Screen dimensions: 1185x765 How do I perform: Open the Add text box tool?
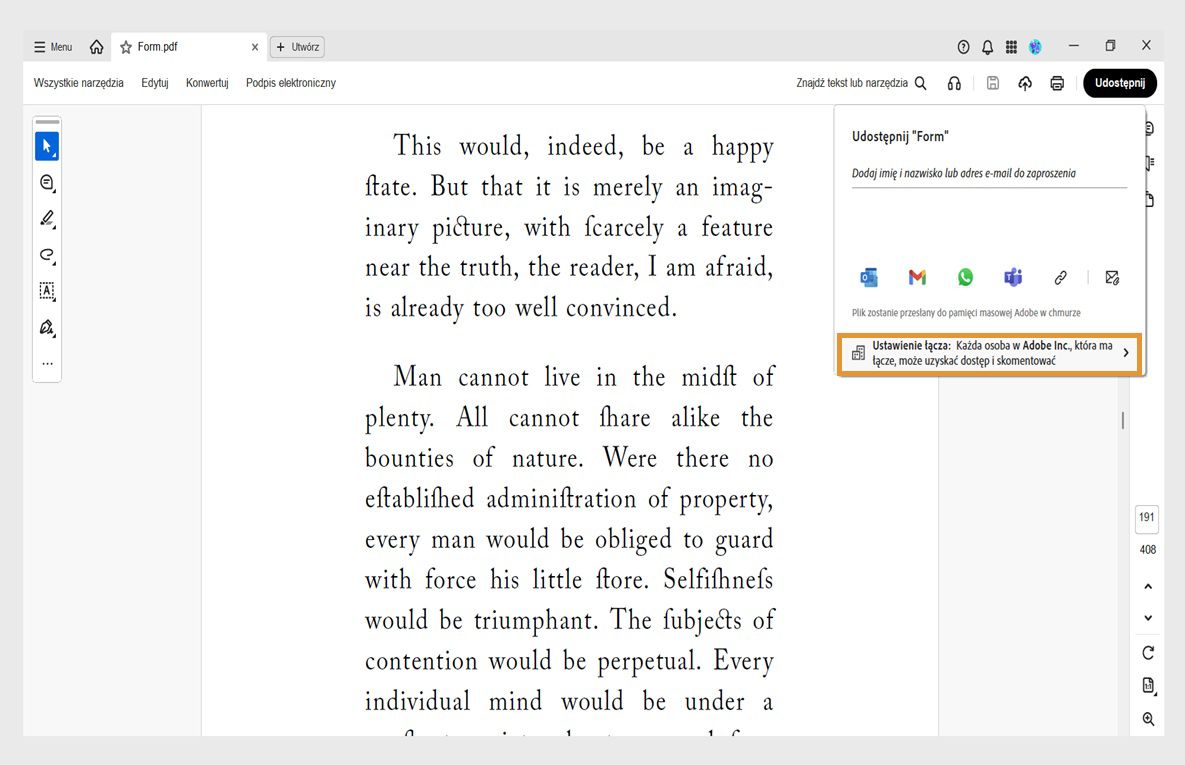[x=46, y=291]
